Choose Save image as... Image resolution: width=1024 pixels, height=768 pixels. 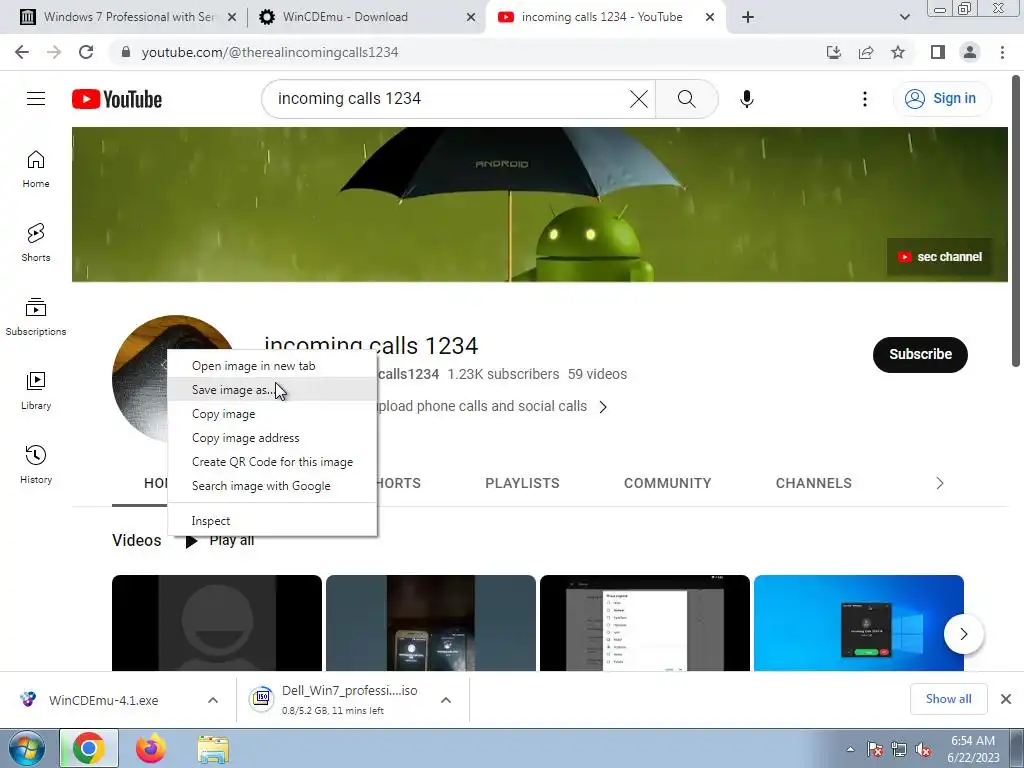[x=272, y=390]
